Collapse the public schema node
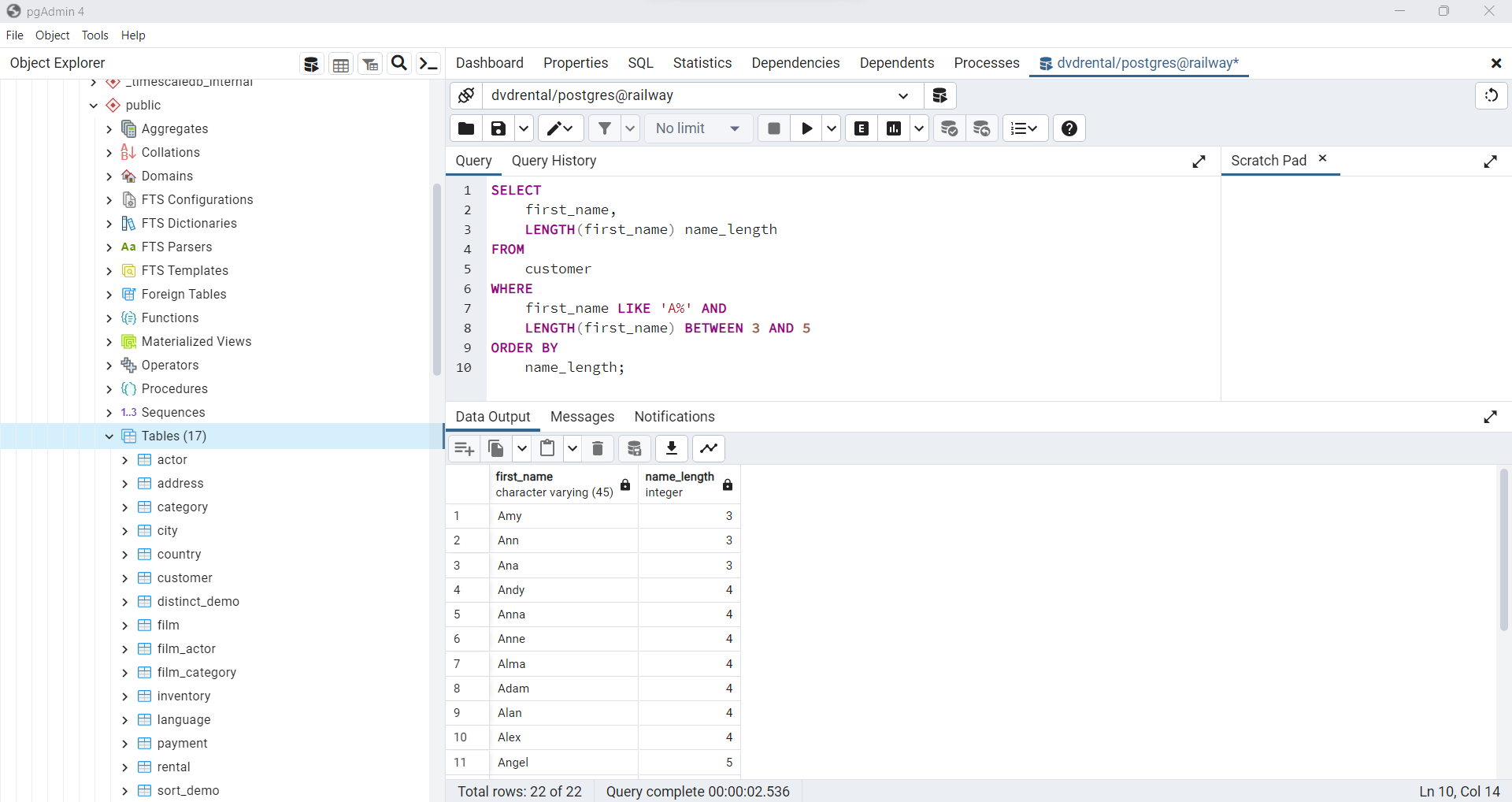The height and width of the screenshot is (802, 1512). 94,106
